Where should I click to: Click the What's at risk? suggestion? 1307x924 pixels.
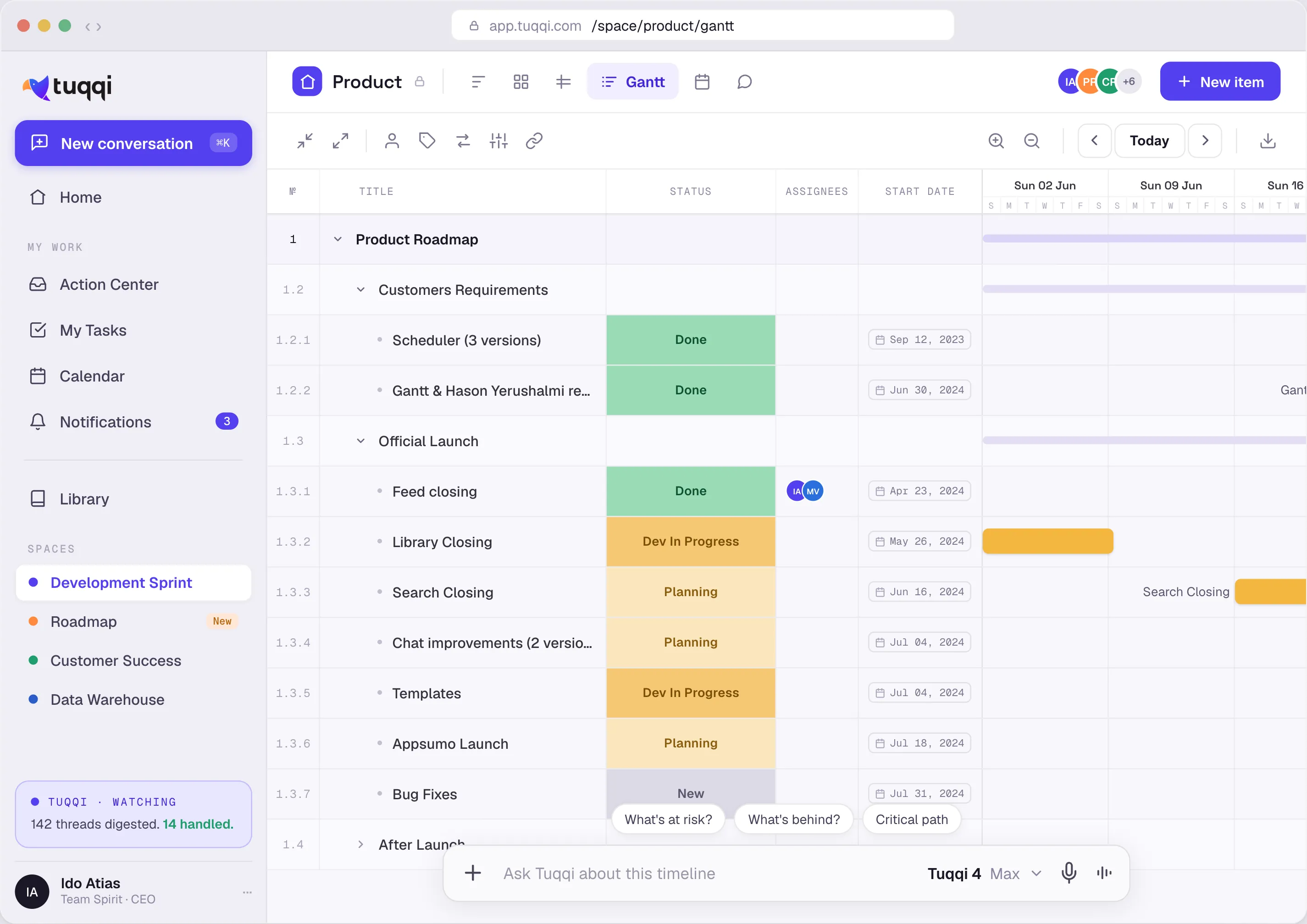(668, 819)
